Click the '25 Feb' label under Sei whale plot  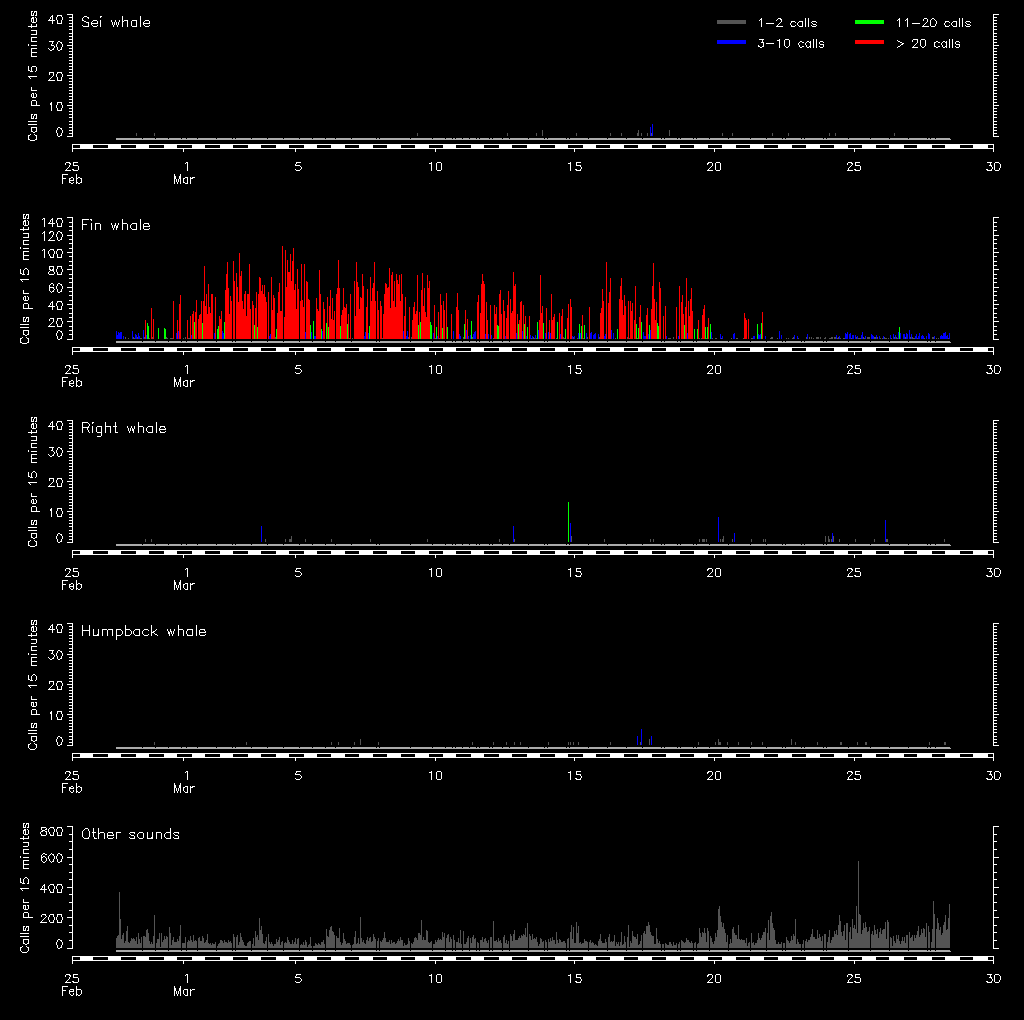72,173
